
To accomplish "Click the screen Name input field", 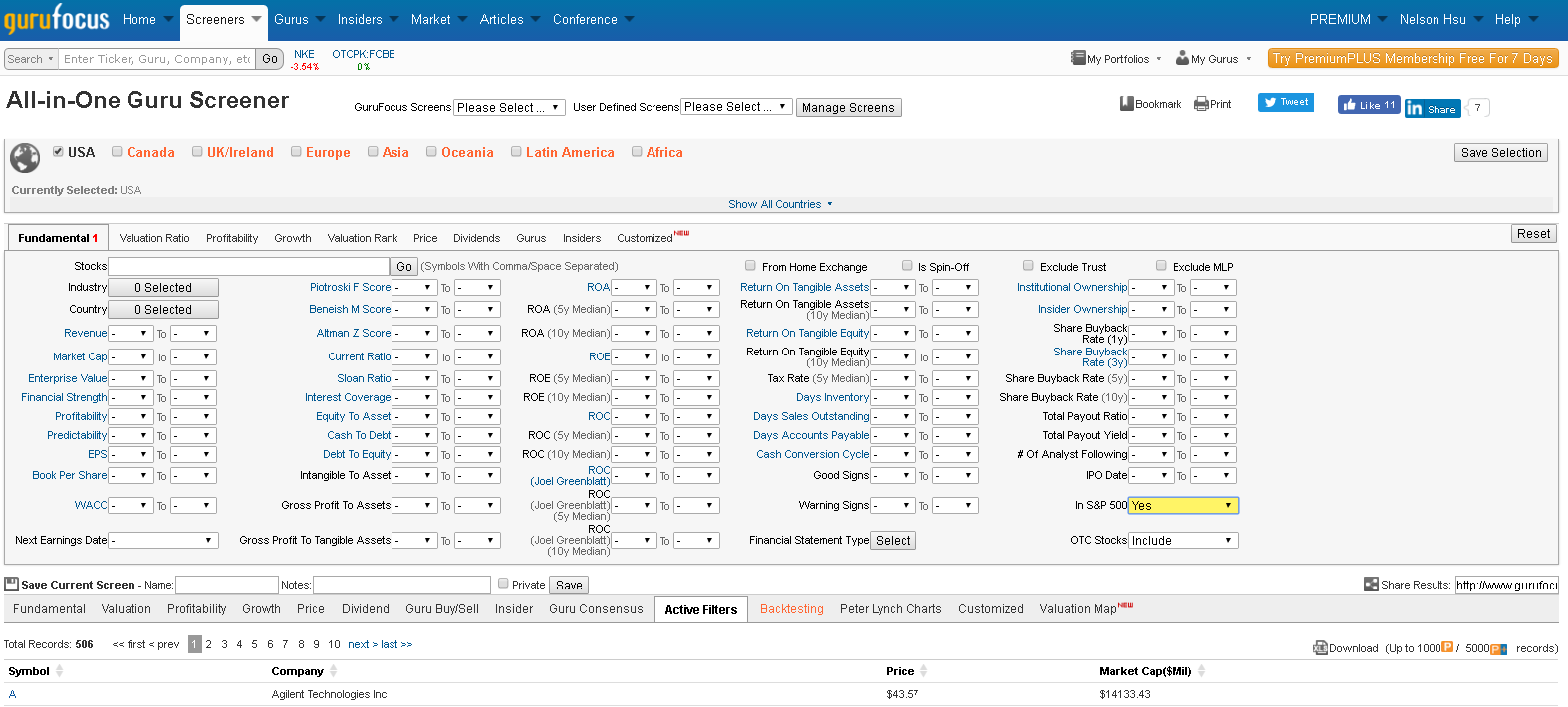I will 227,585.
